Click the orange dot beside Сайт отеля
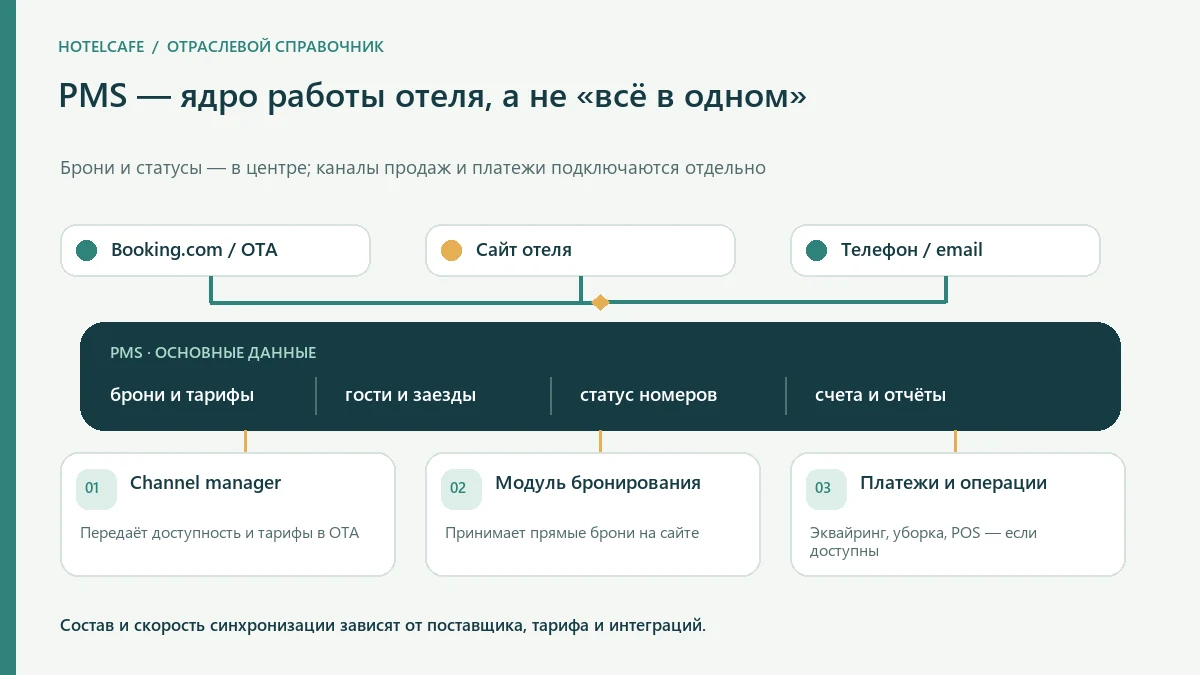The width and height of the screenshot is (1200, 675). (x=452, y=250)
